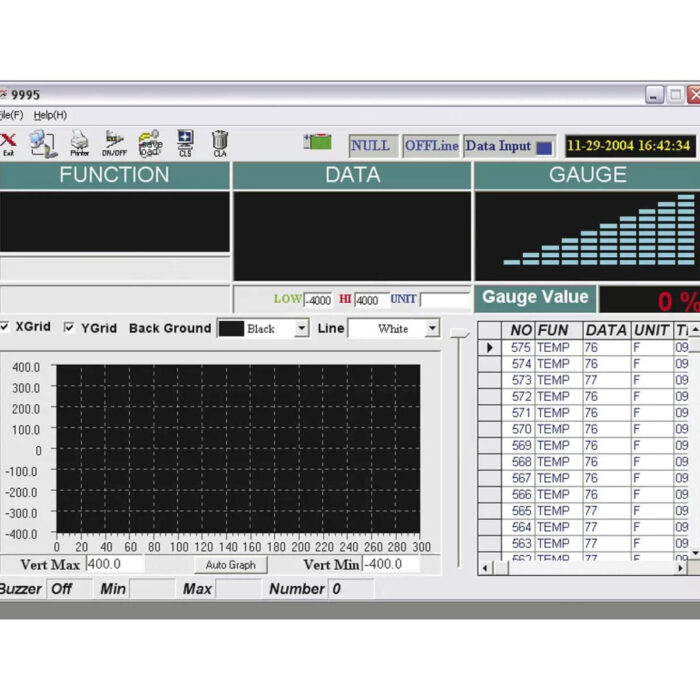Click the Save/Load toolbar icon
The height and width of the screenshot is (700, 700).
coord(150,143)
